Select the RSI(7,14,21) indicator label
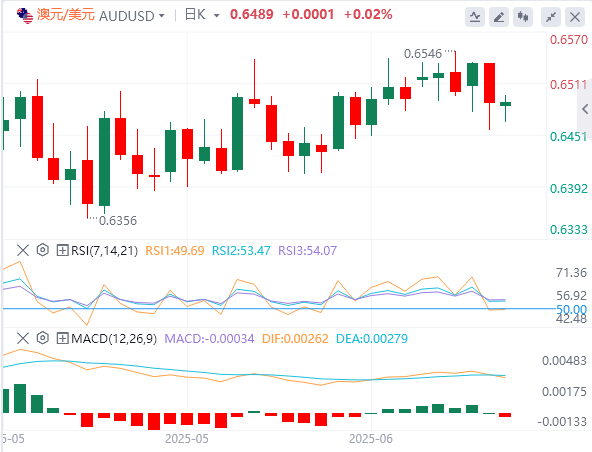Image resolution: width=592 pixels, height=452 pixels. (x=105, y=250)
